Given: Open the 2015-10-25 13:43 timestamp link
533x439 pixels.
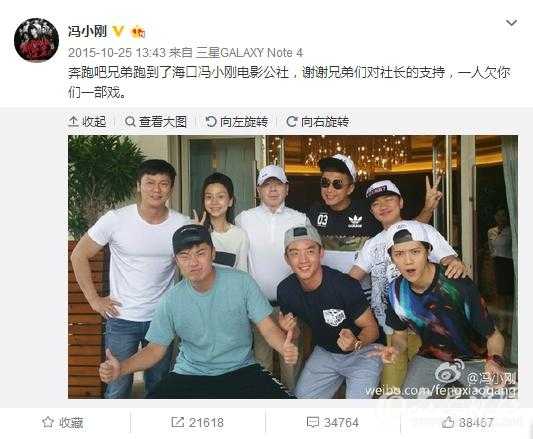Looking at the screenshot, I should point(117,53).
